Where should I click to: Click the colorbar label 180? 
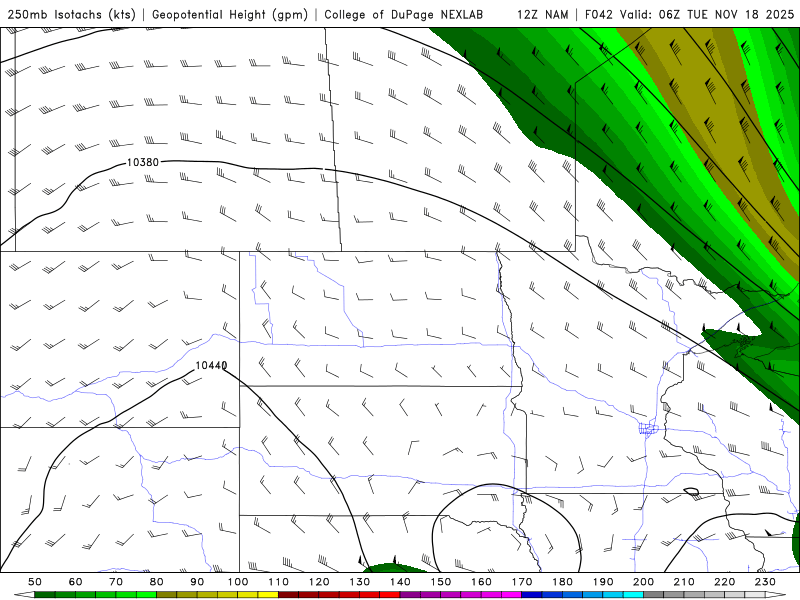click(x=562, y=582)
